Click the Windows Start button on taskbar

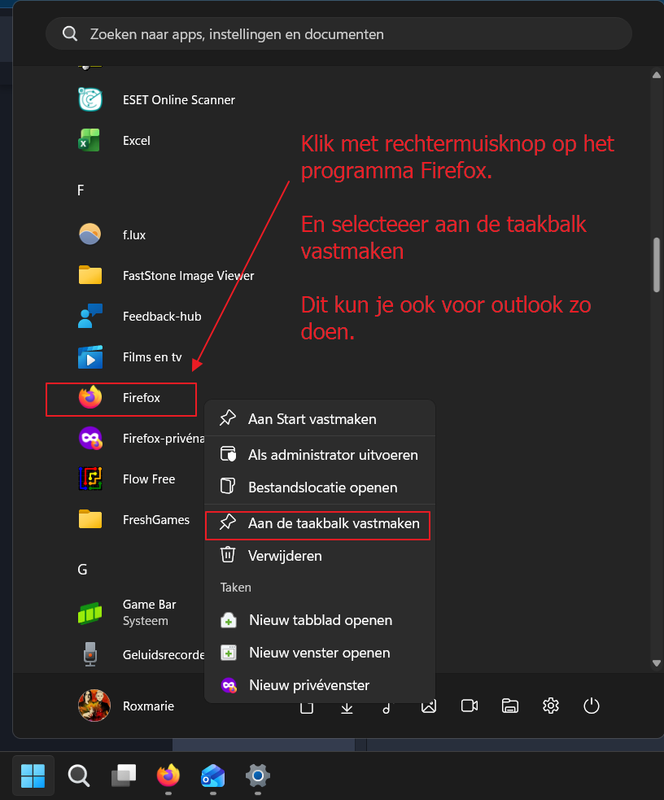[x=33, y=776]
